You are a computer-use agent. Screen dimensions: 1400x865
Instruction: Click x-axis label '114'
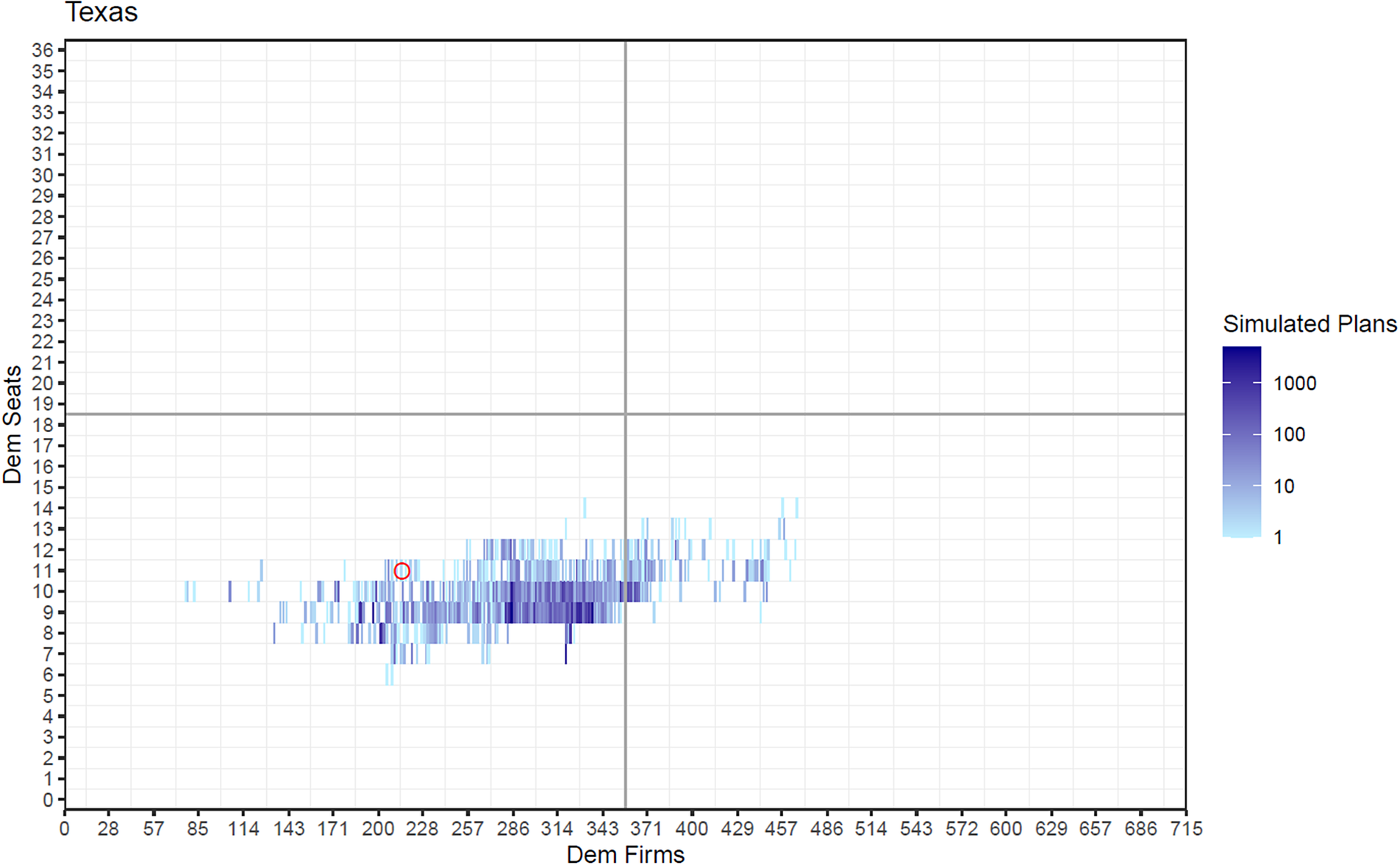[x=243, y=829]
